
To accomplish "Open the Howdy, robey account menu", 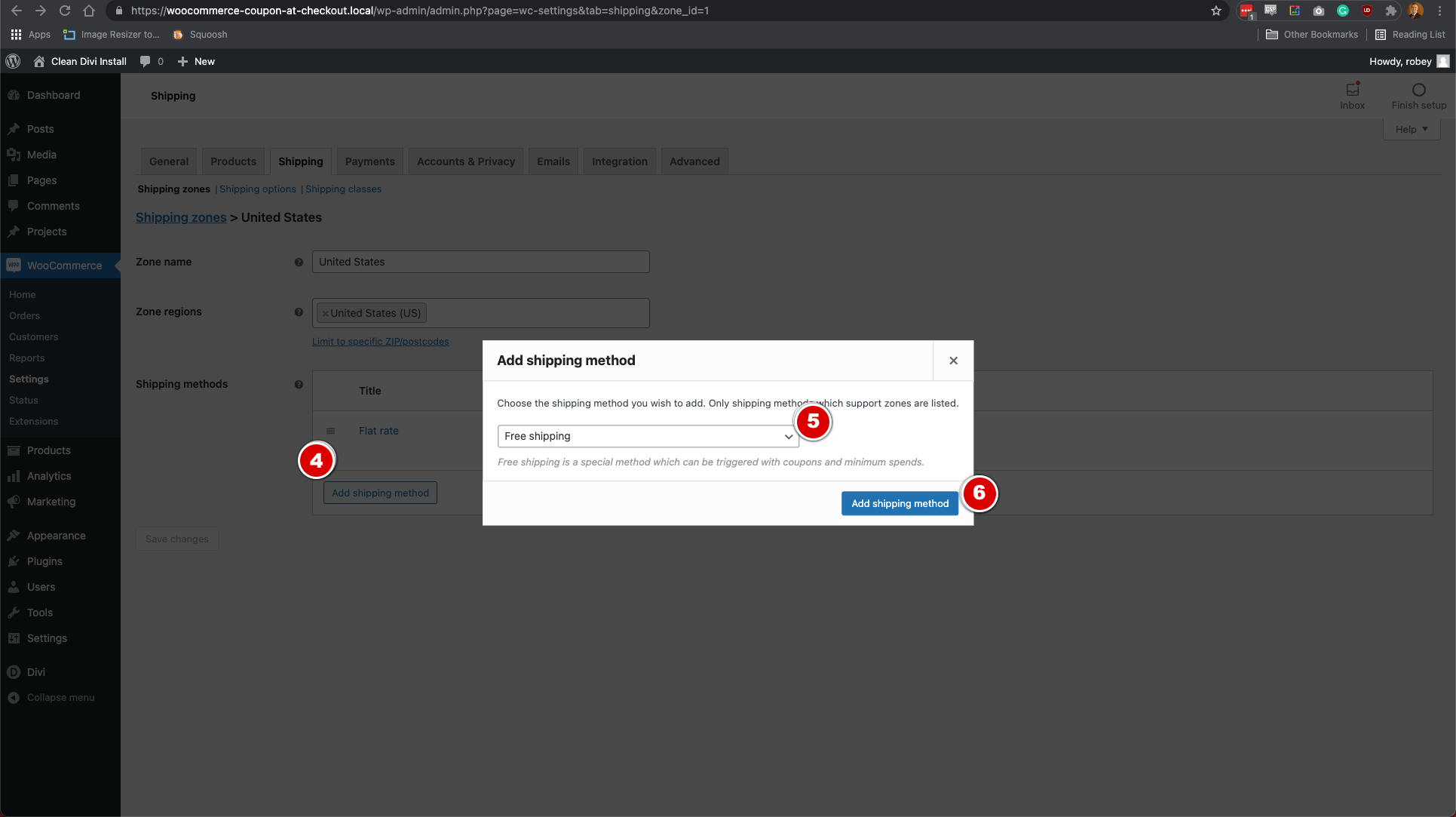I will pyautogui.click(x=1408, y=61).
